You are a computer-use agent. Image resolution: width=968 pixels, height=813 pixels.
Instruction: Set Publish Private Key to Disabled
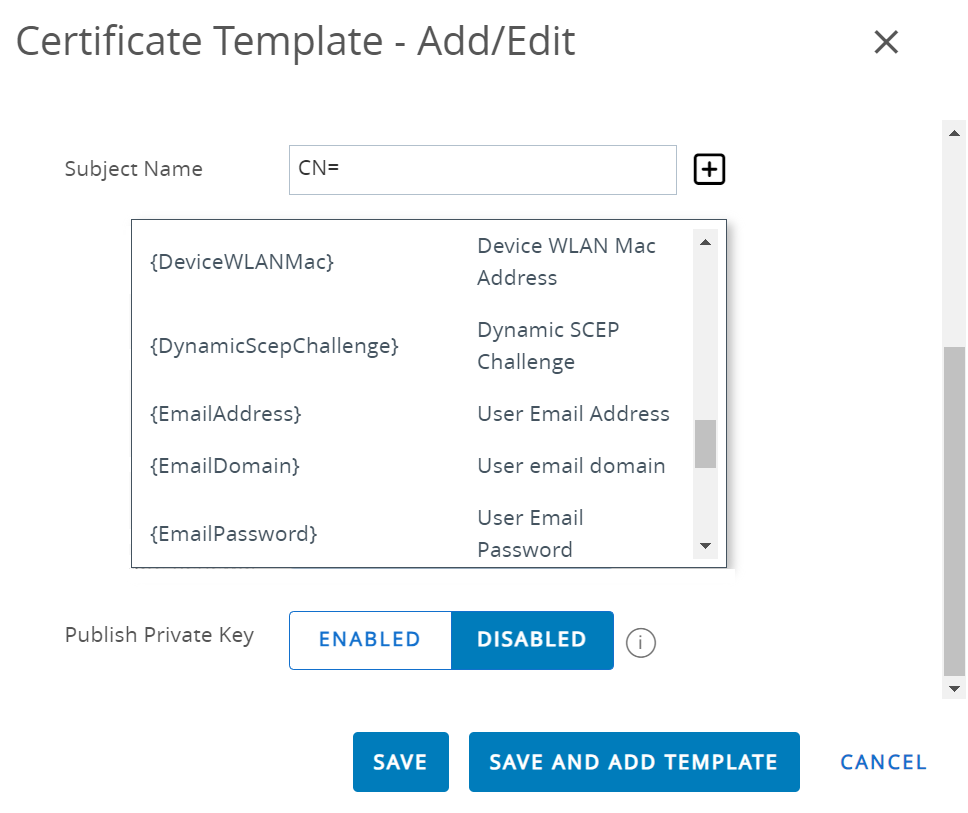tap(532, 640)
